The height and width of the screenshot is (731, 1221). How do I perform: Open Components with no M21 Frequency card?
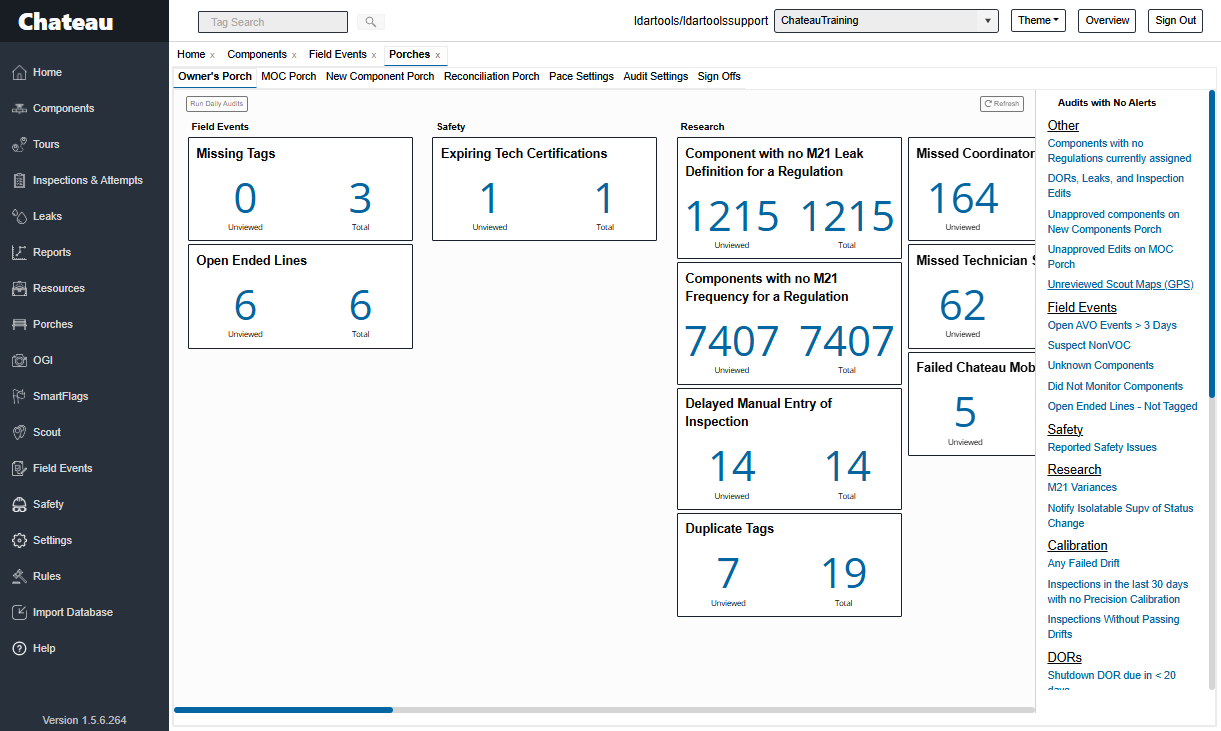[789, 324]
